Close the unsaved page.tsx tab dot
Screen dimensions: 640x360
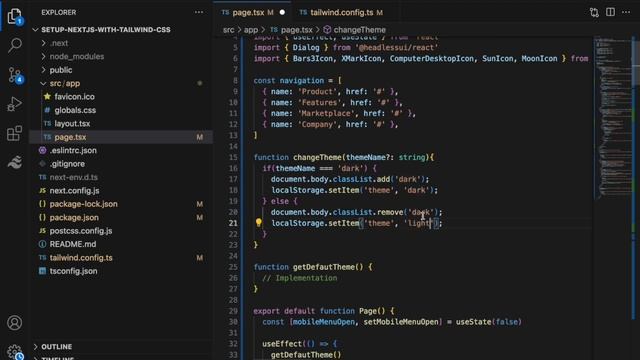coord(282,12)
